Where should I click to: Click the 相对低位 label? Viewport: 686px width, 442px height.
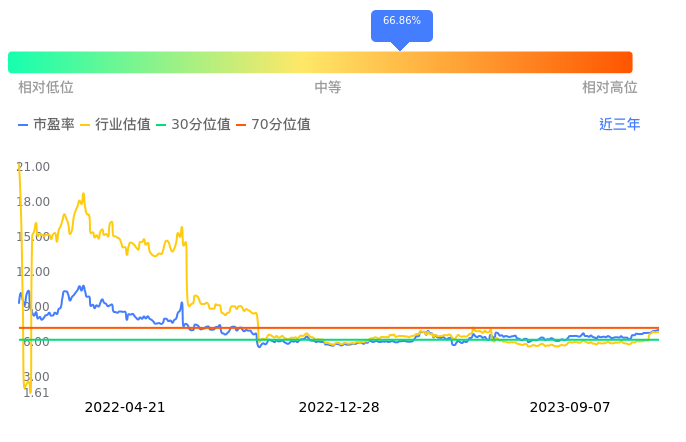click(x=46, y=88)
